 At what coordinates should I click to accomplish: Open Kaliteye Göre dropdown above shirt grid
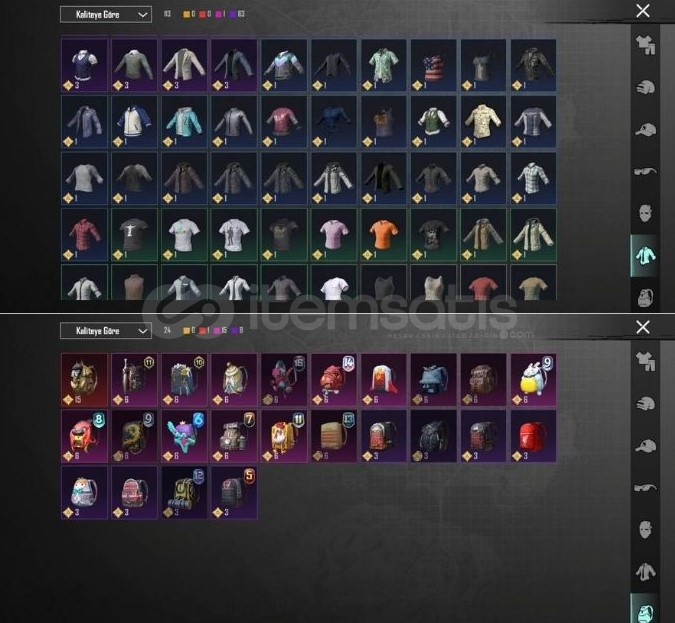106,15
